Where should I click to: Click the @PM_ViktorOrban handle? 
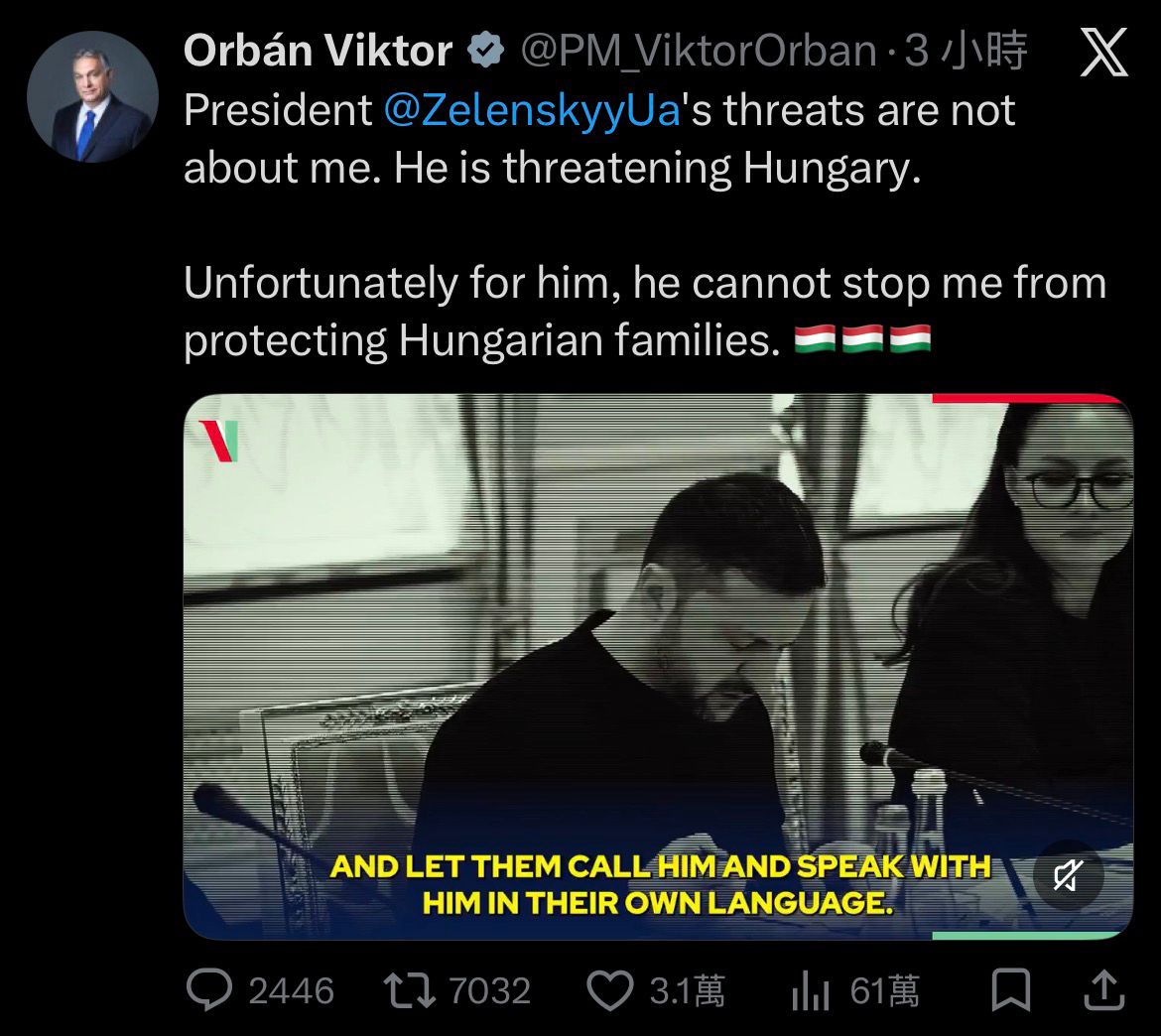(699, 52)
